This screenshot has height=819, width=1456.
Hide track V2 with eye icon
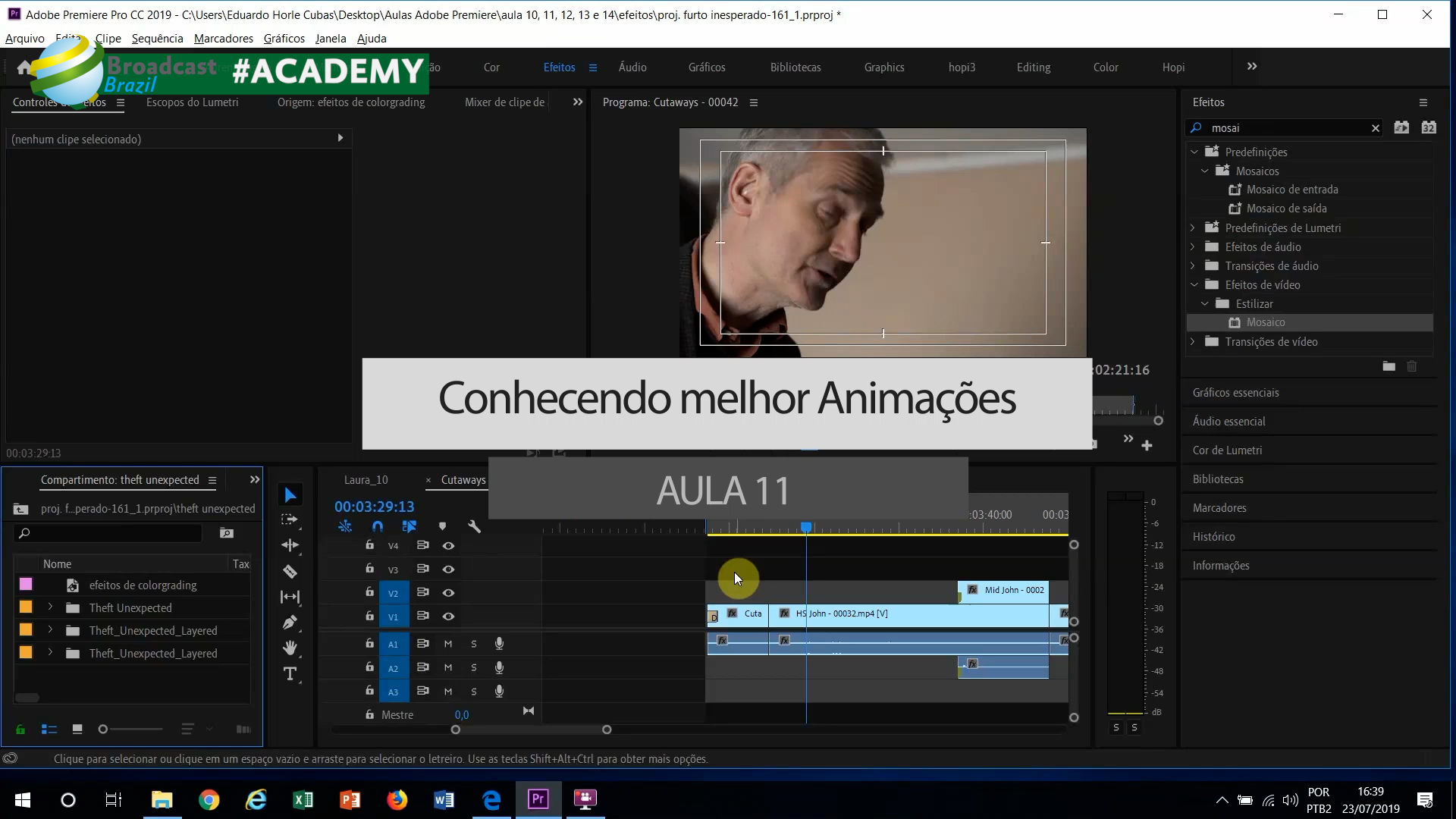(448, 592)
